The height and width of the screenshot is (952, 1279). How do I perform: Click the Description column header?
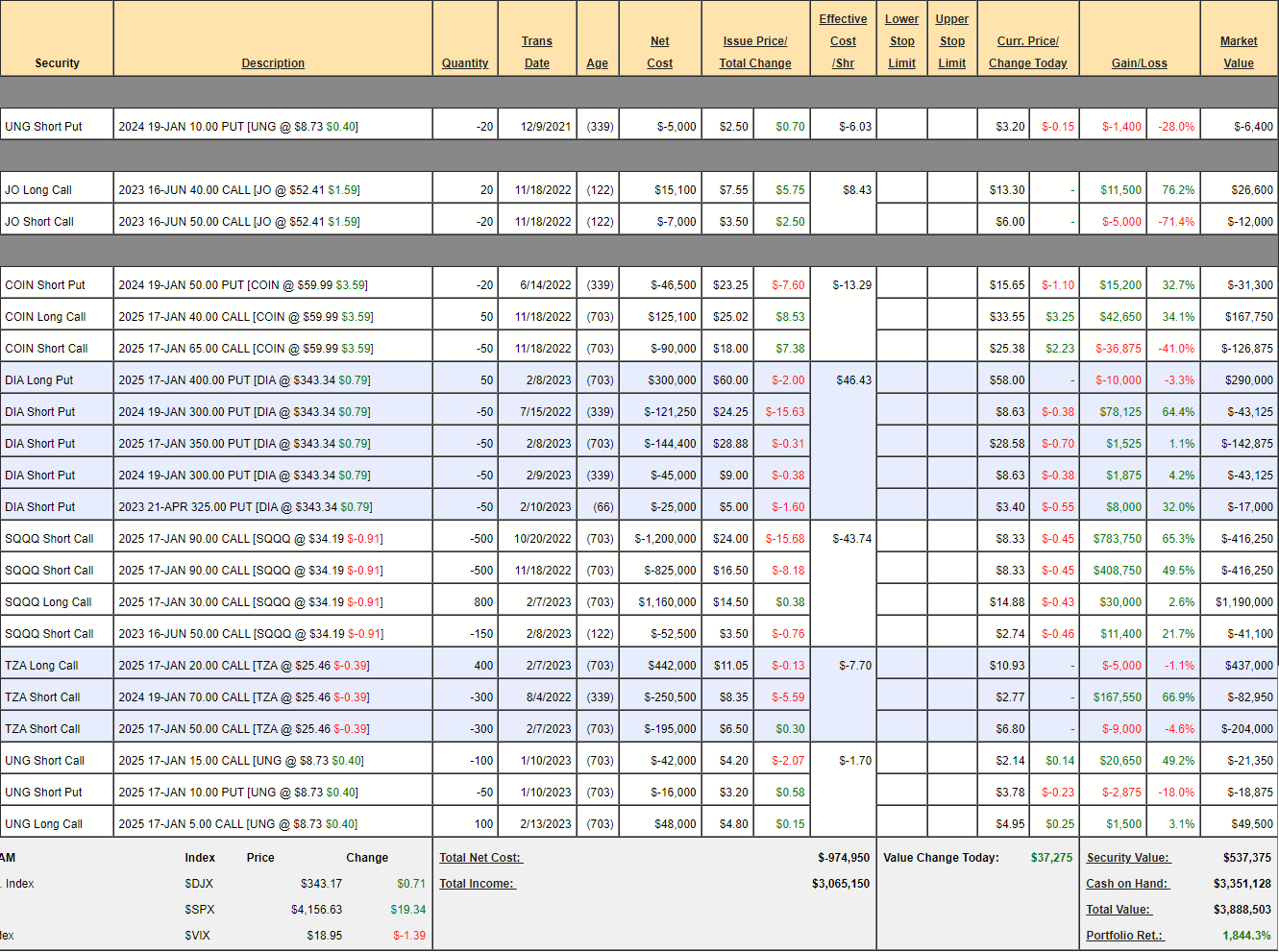[x=273, y=63]
